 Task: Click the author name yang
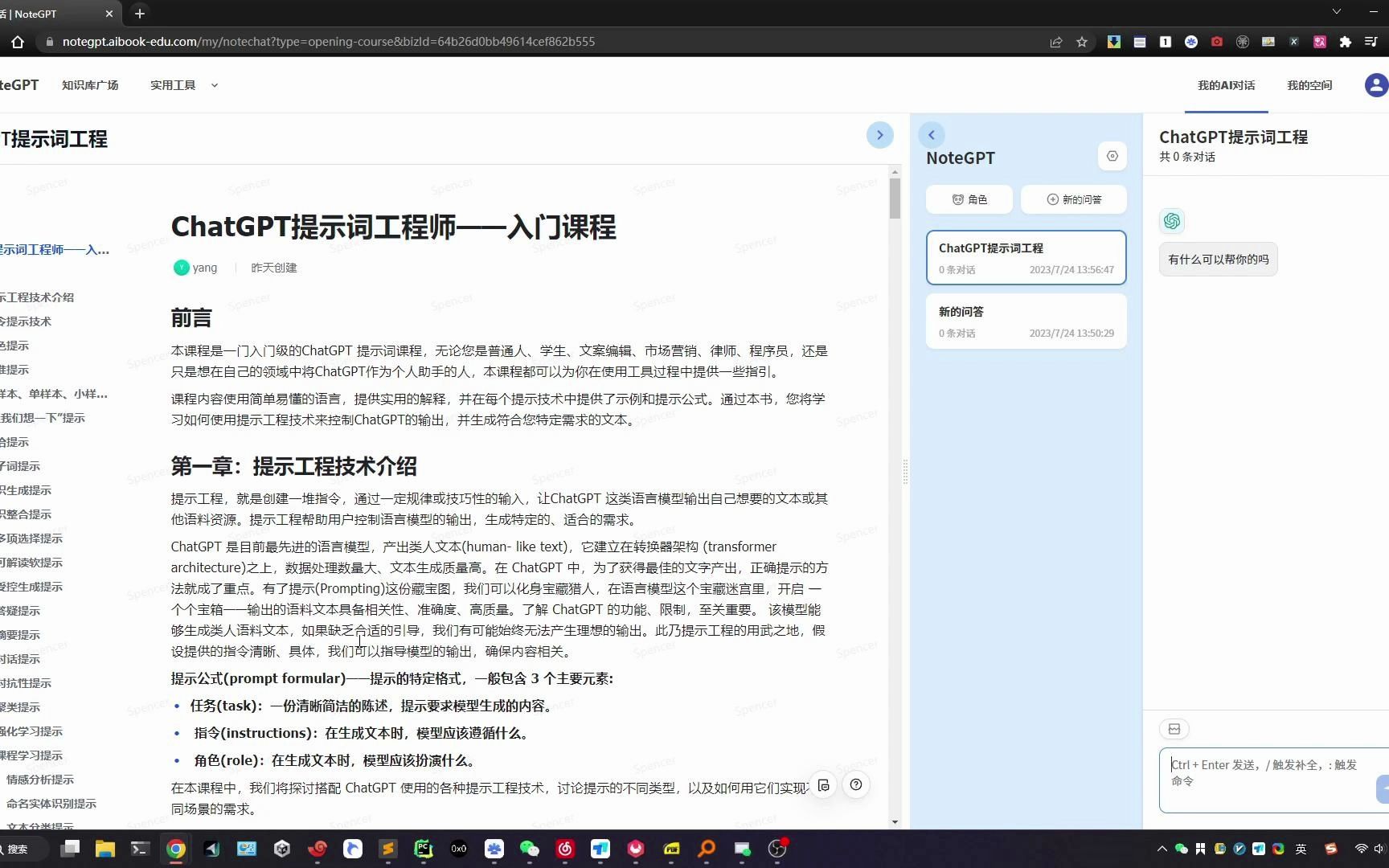coord(205,268)
